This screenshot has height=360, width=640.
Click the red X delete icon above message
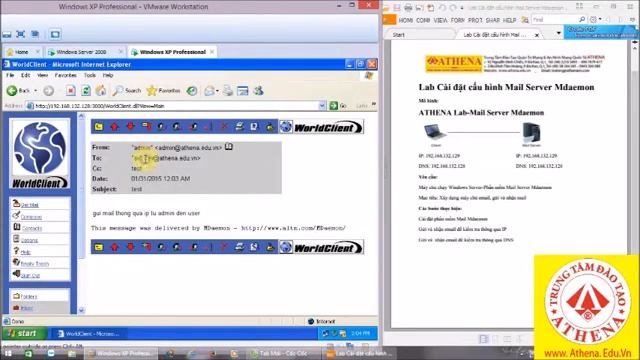(x=224, y=127)
